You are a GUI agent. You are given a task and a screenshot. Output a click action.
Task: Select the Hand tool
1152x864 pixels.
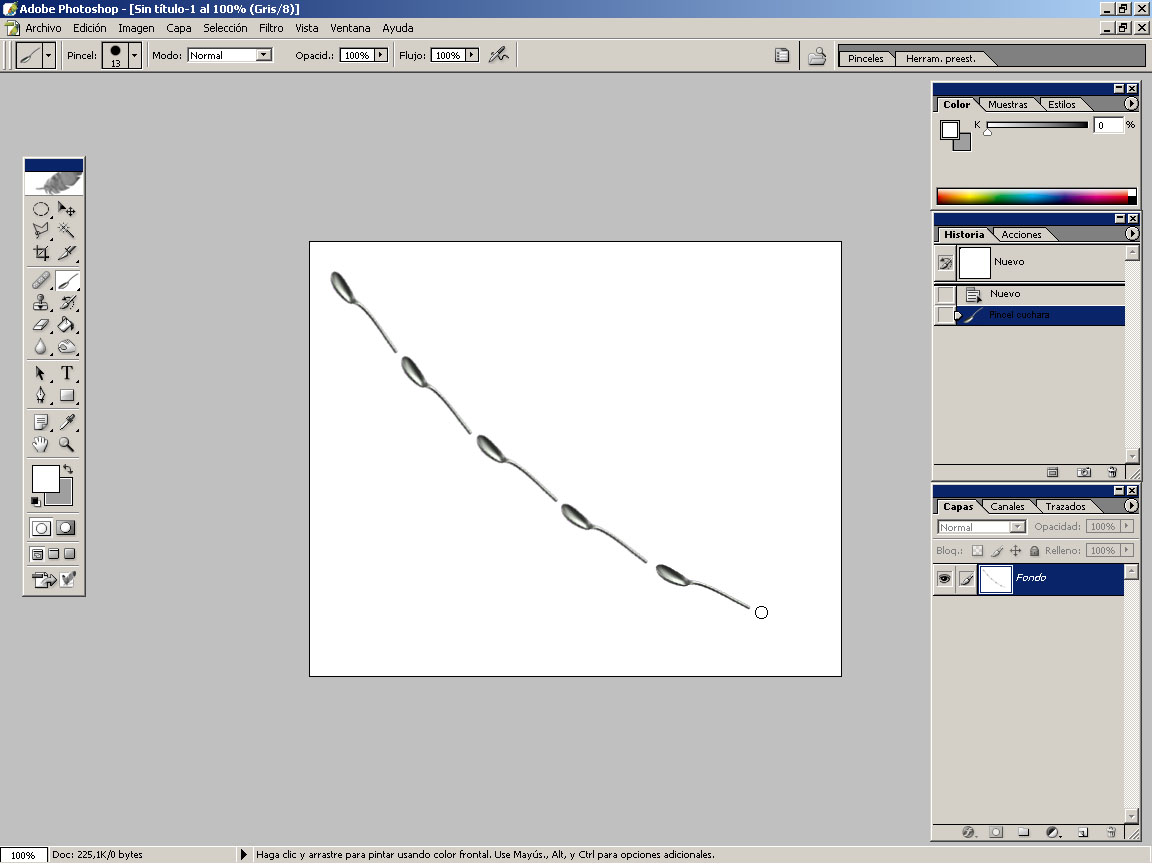pos(41,444)
